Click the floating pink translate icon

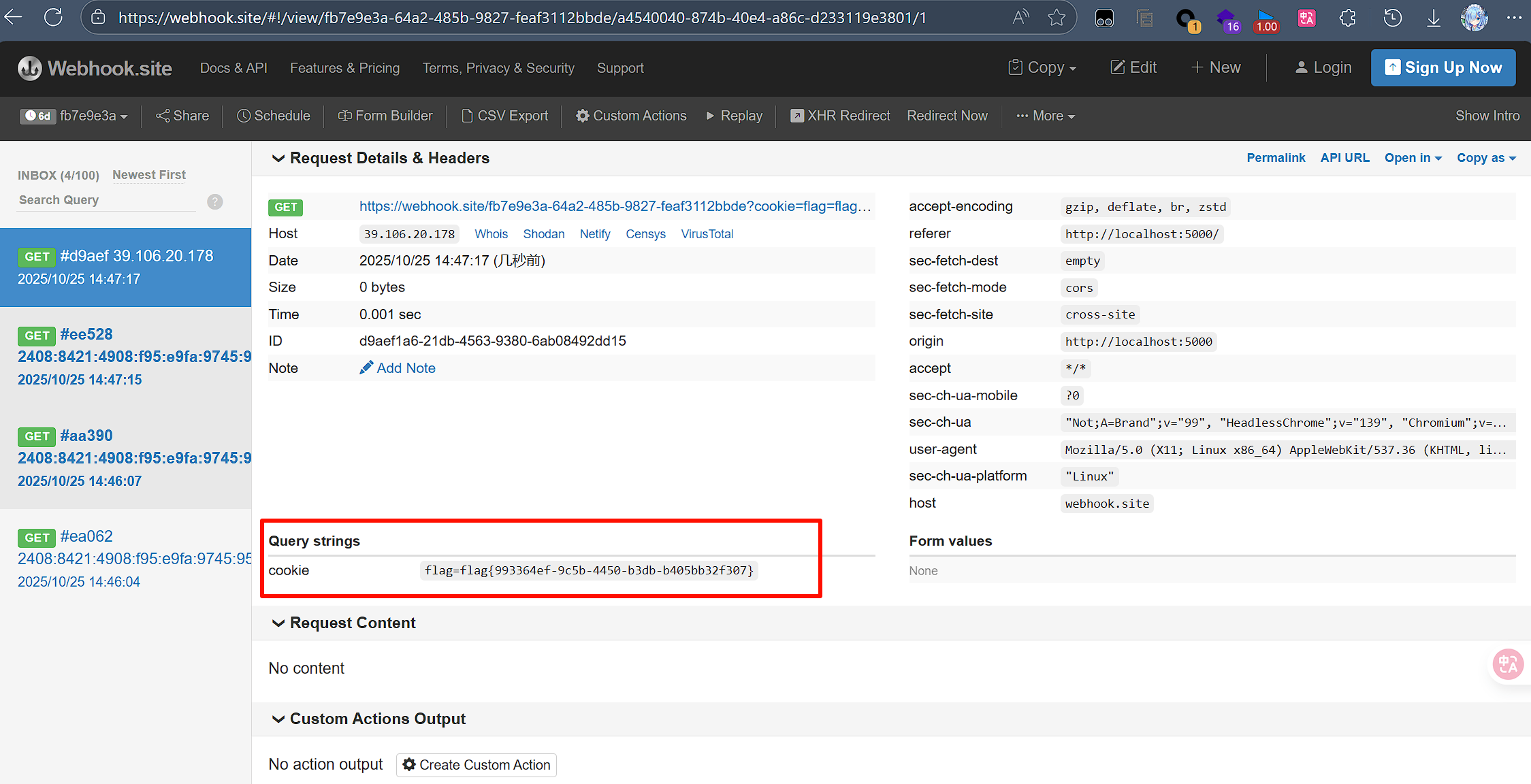pyautogui.click(x=1508, y=664)
